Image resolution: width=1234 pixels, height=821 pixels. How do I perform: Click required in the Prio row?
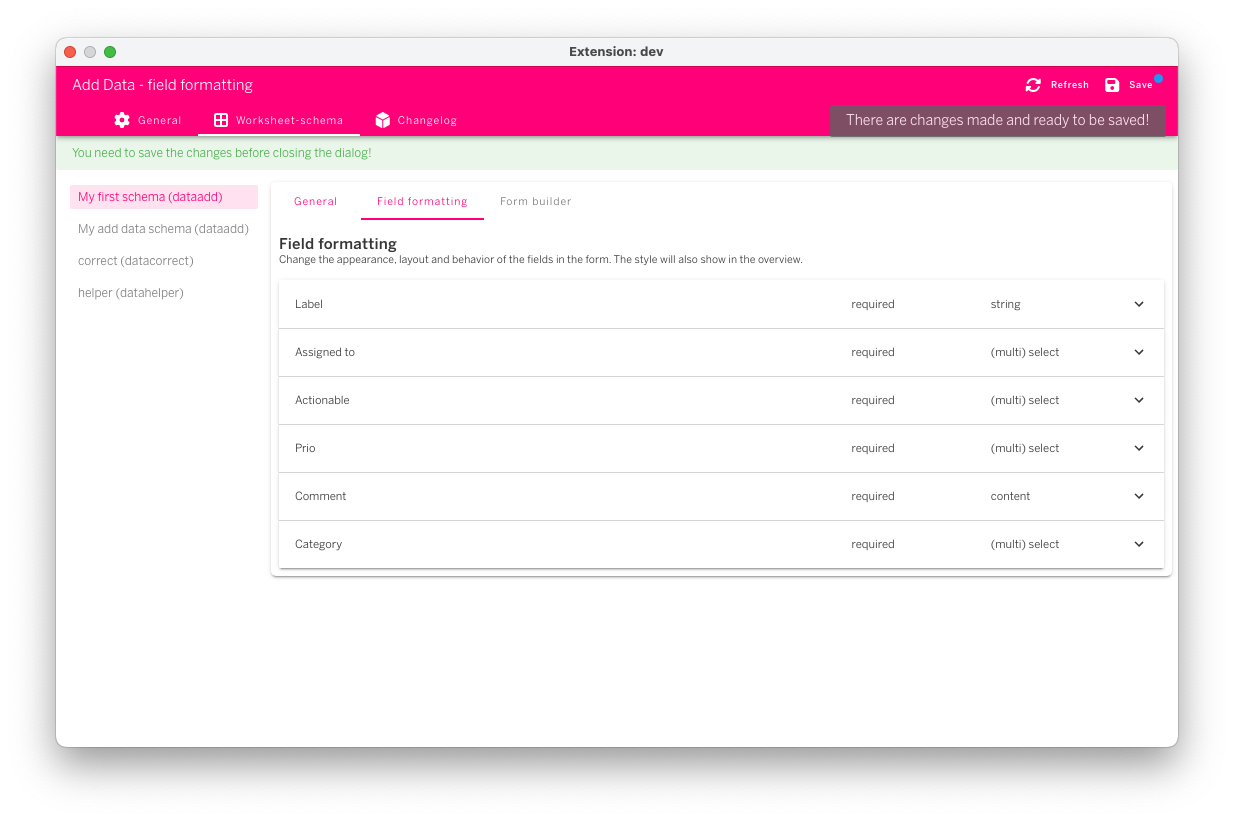(x=873, y=448)
